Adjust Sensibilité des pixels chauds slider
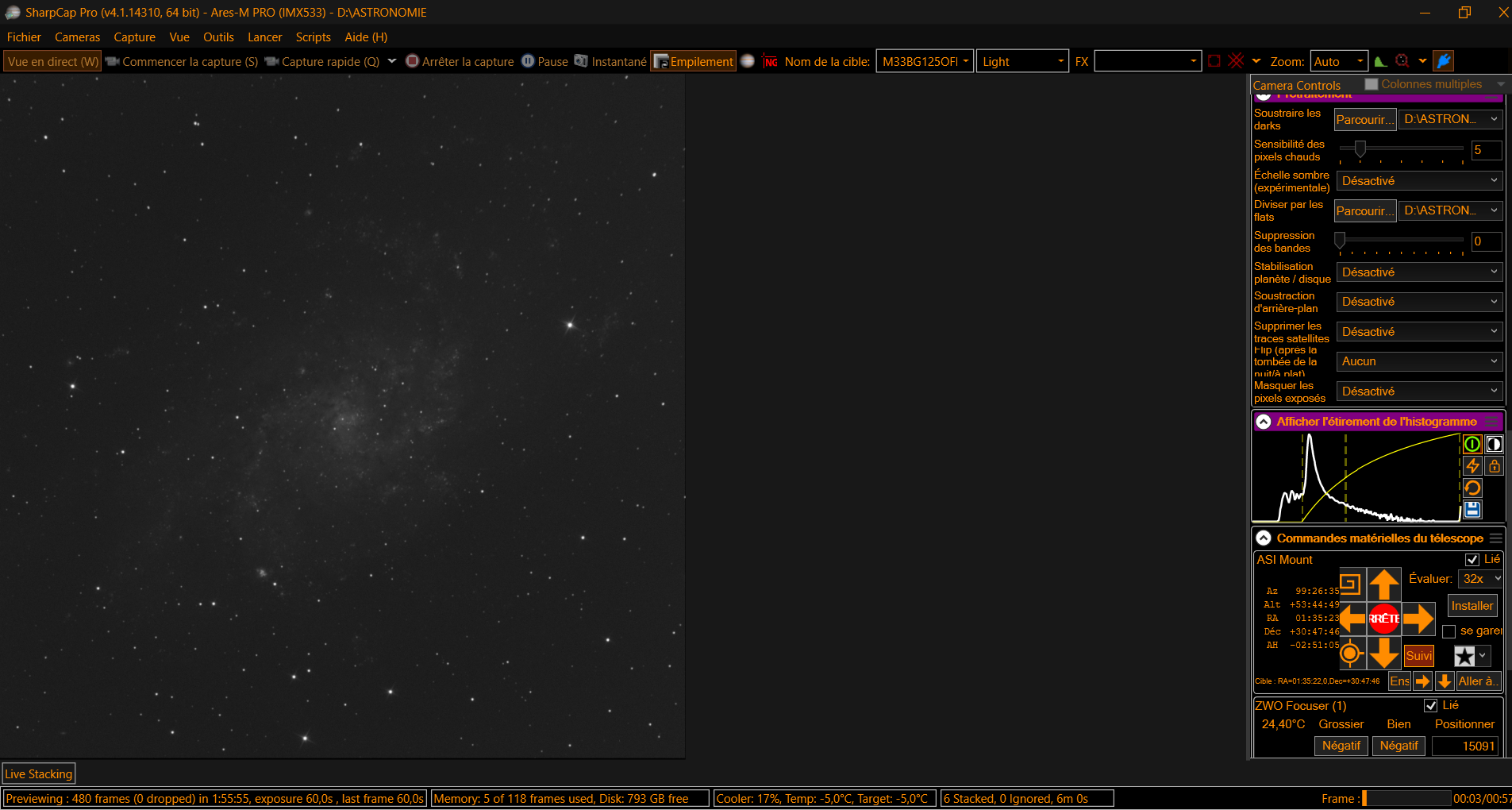This screenshot has height=810, width=1512. pos(1402,148)
